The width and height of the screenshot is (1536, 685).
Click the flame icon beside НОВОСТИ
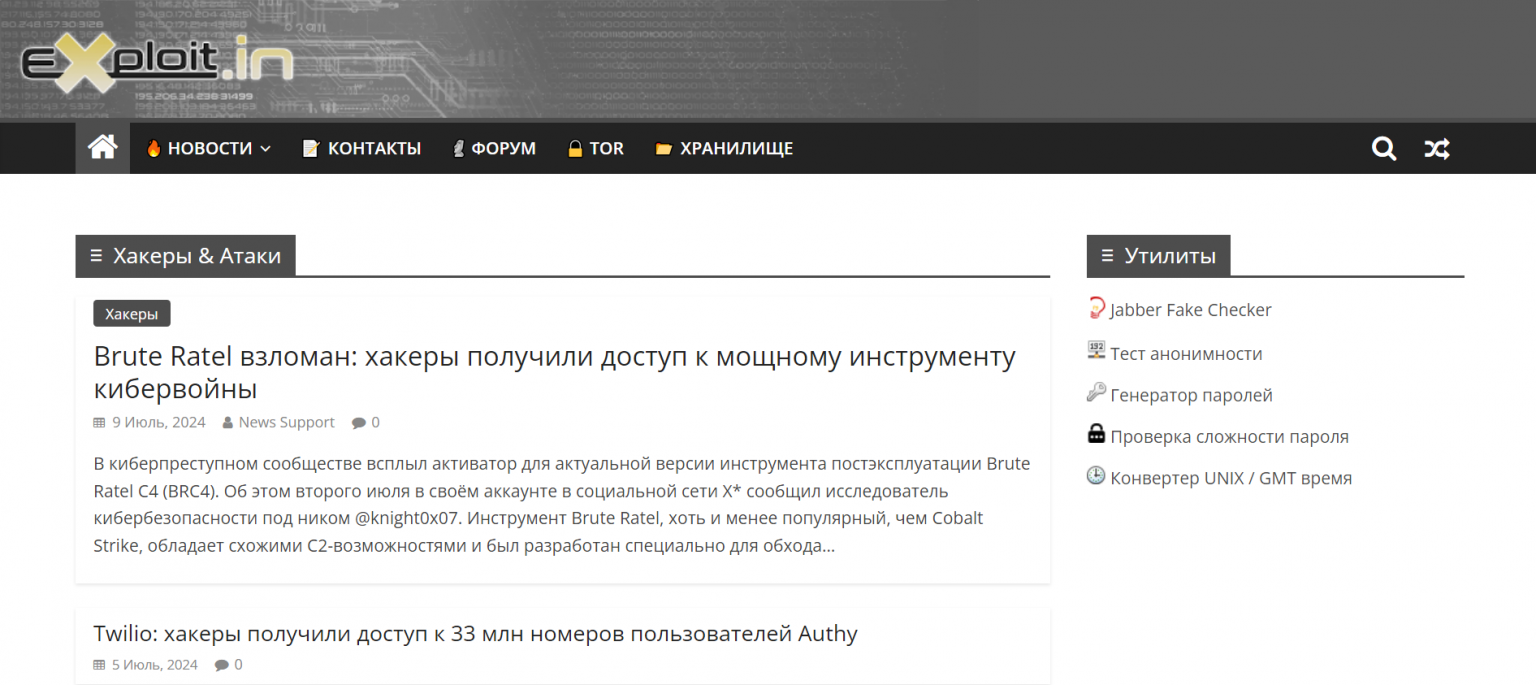[154, 147]
